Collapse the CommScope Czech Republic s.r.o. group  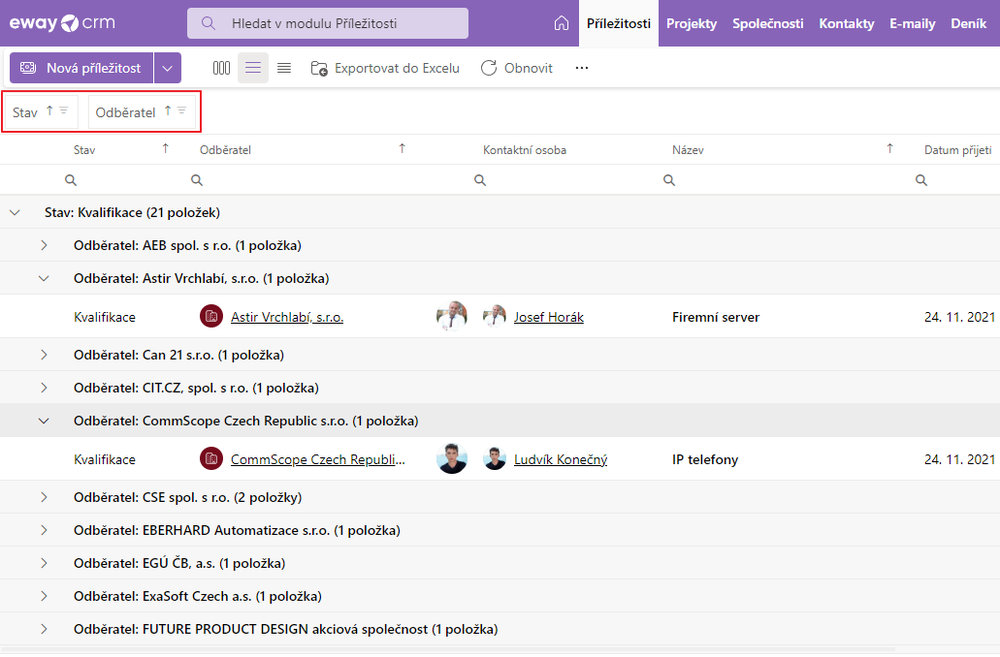point(43,421)
